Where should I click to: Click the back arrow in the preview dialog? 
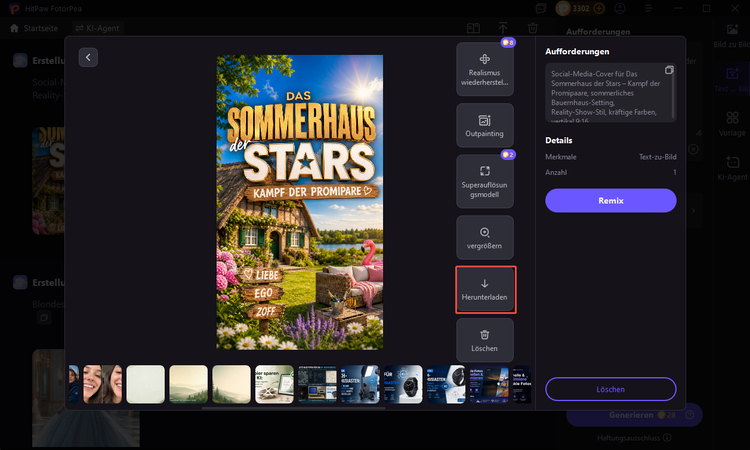coord(88,57)
